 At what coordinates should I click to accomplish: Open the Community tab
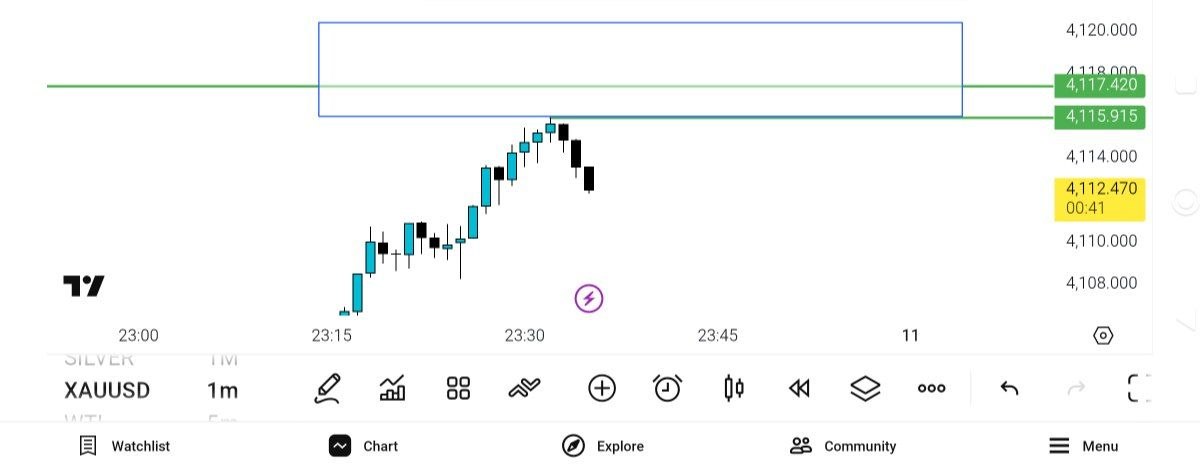843,446
